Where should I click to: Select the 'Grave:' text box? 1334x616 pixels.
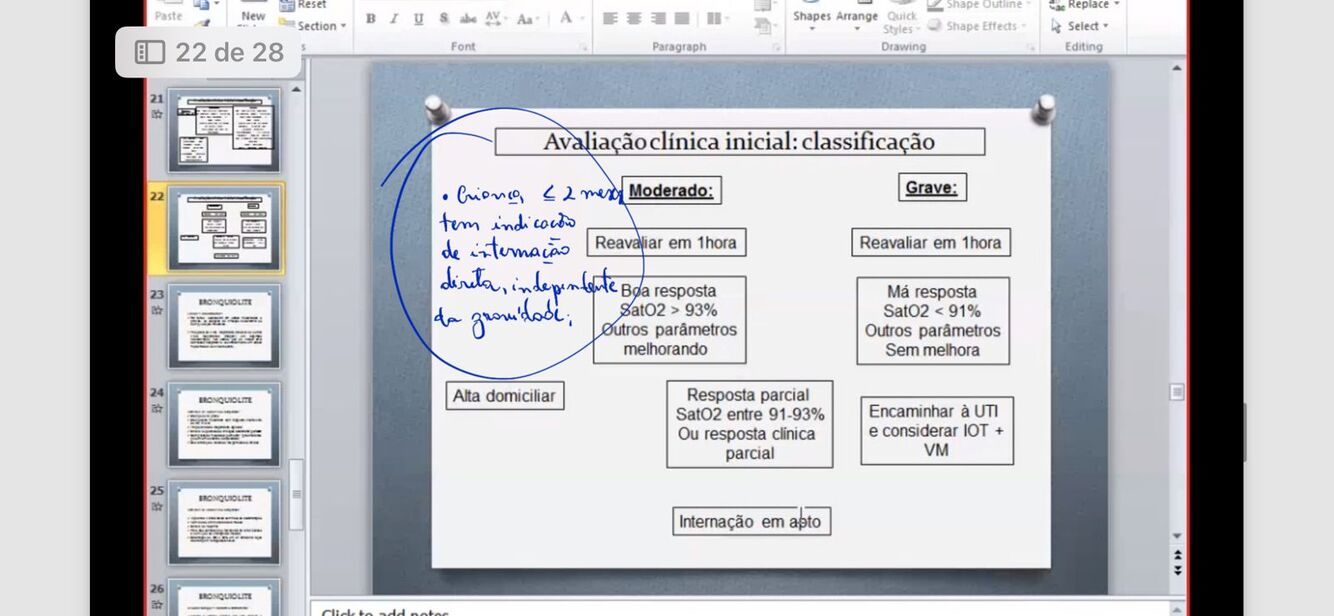[x=931, y=187]
